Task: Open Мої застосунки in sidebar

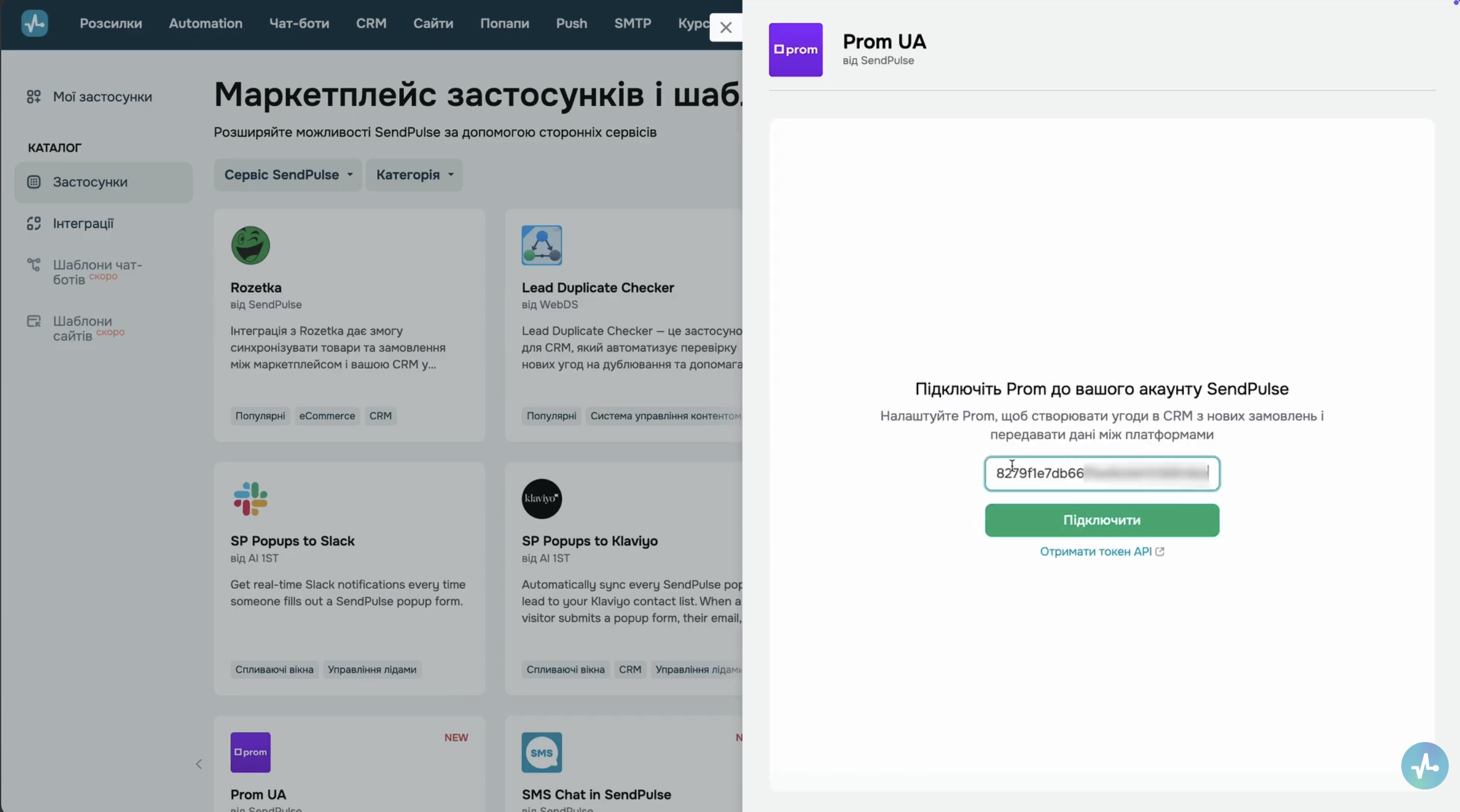Action: click(102, 97)
